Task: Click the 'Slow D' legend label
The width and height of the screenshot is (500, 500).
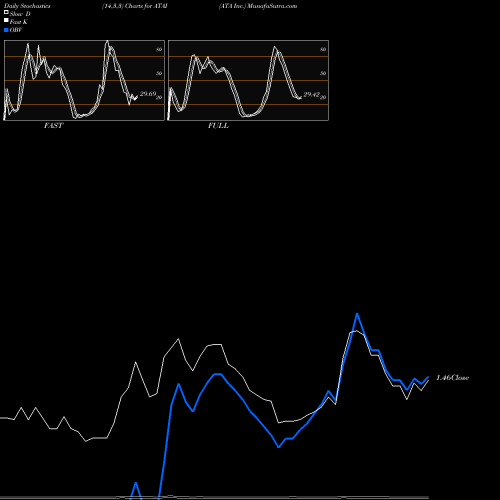Action: 20,14
